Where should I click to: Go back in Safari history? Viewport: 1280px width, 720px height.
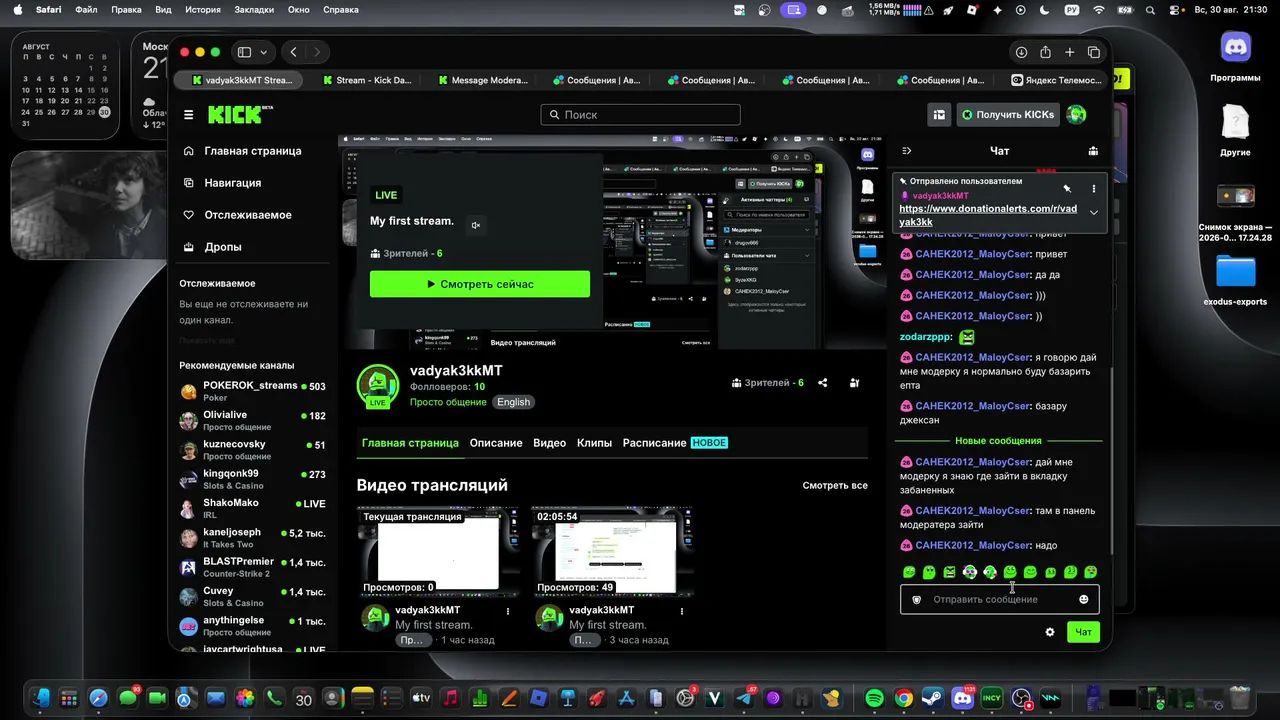pyautogui.click(x=293, y=52)
